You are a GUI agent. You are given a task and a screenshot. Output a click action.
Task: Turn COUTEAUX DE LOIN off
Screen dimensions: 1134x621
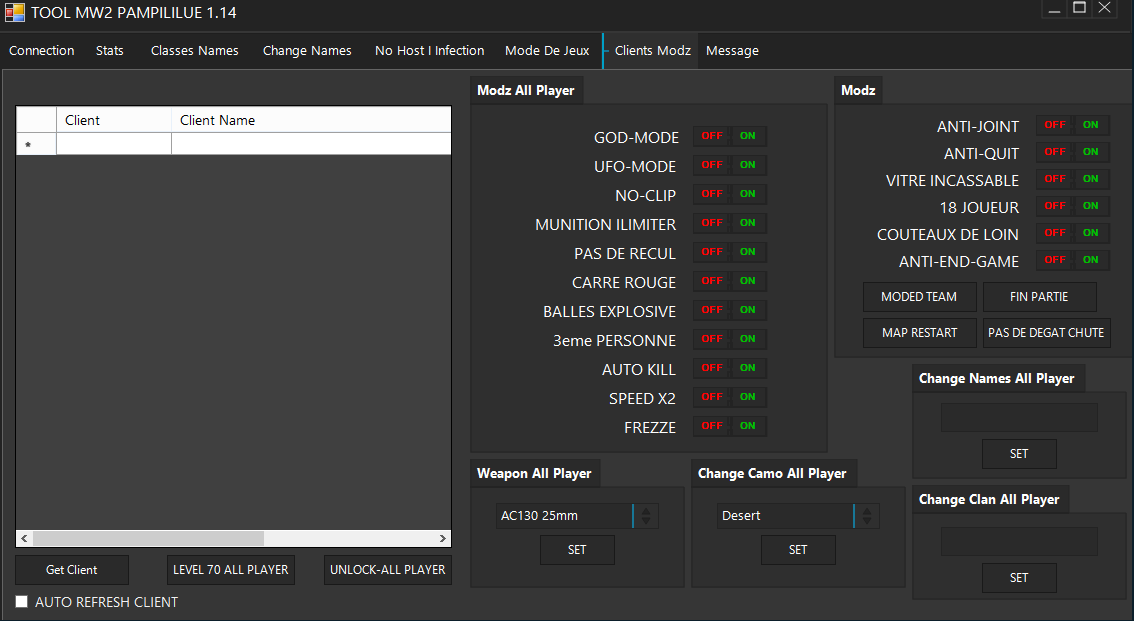(x=1054, y=233)
